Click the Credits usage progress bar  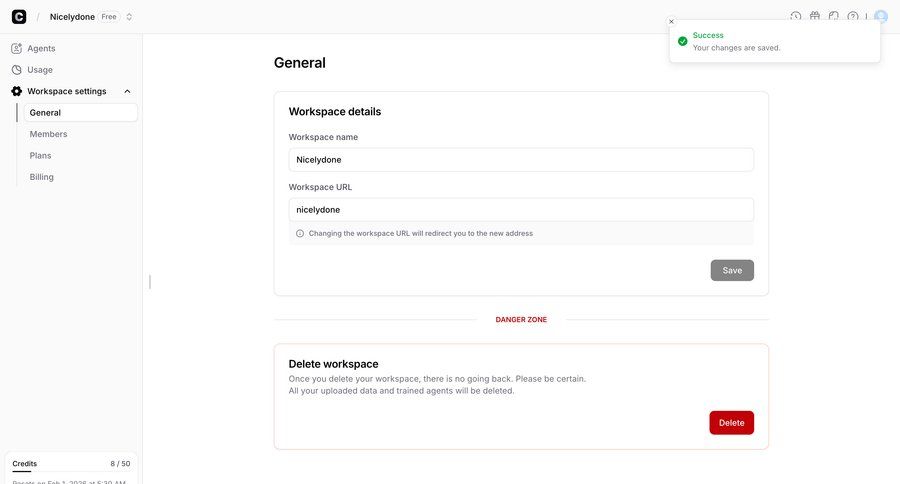pyautogui.click(x=71, y=471)
